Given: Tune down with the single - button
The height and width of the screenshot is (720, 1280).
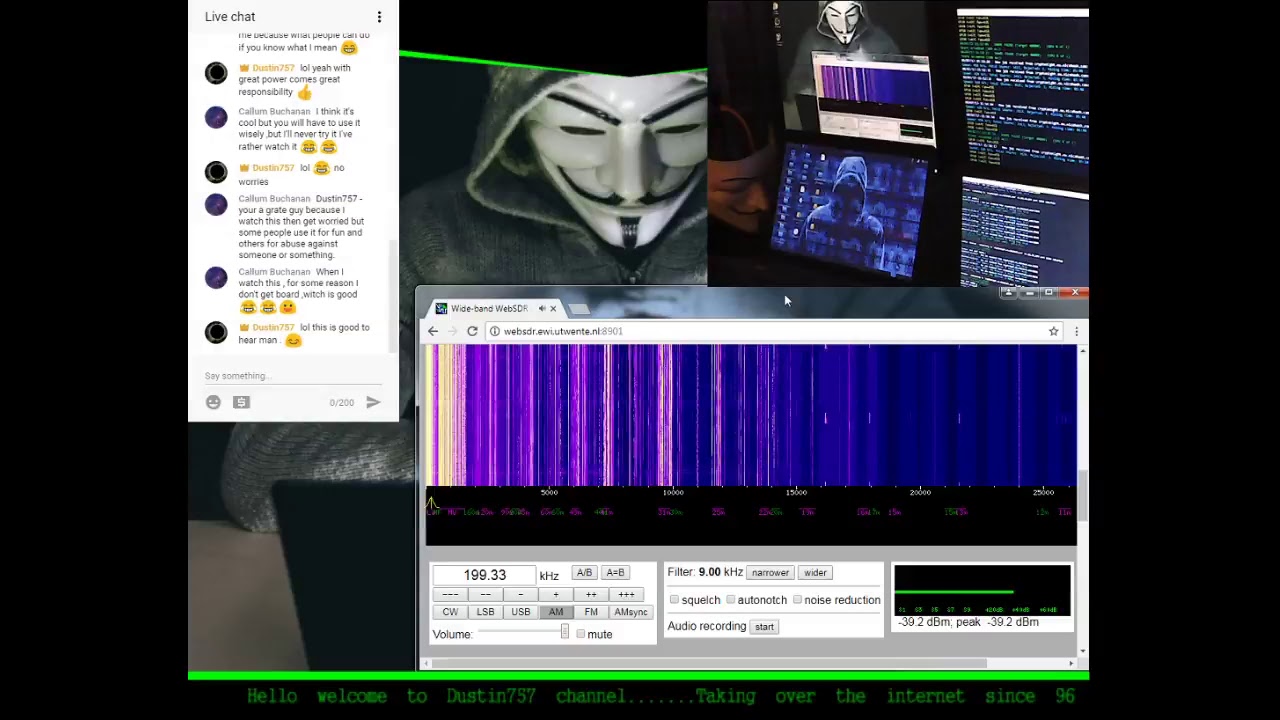Looking at the screenshot, I should click(x=521, y=595).
